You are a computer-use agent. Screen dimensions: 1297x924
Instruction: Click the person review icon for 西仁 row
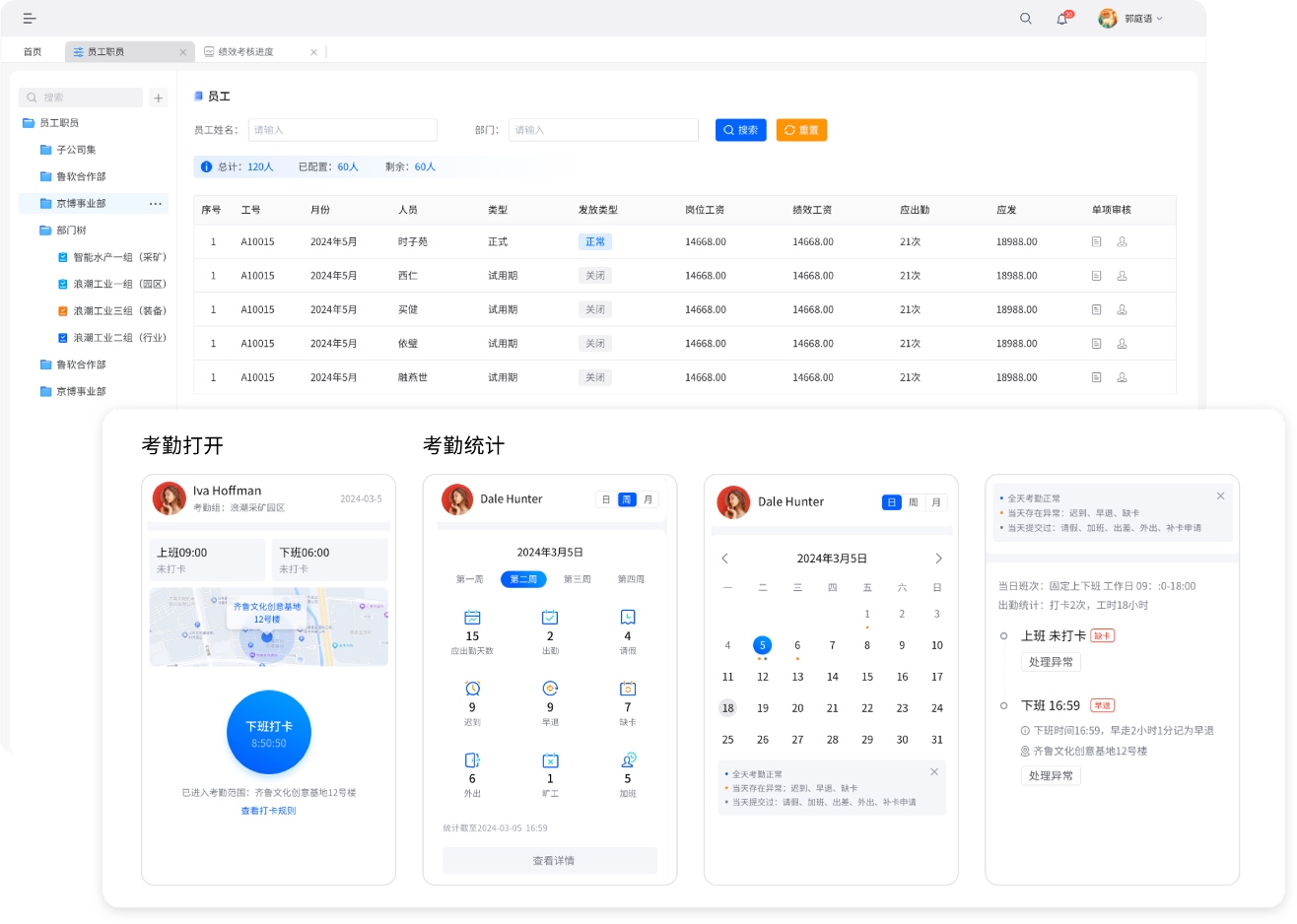pos(1122,276)
